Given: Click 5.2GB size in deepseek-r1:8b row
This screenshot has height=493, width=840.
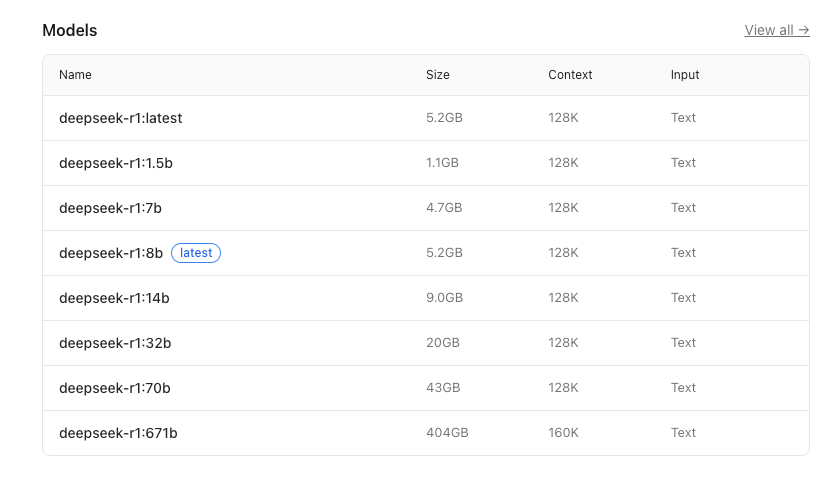Looking at the screenshot, I should [x=444, y=253].
